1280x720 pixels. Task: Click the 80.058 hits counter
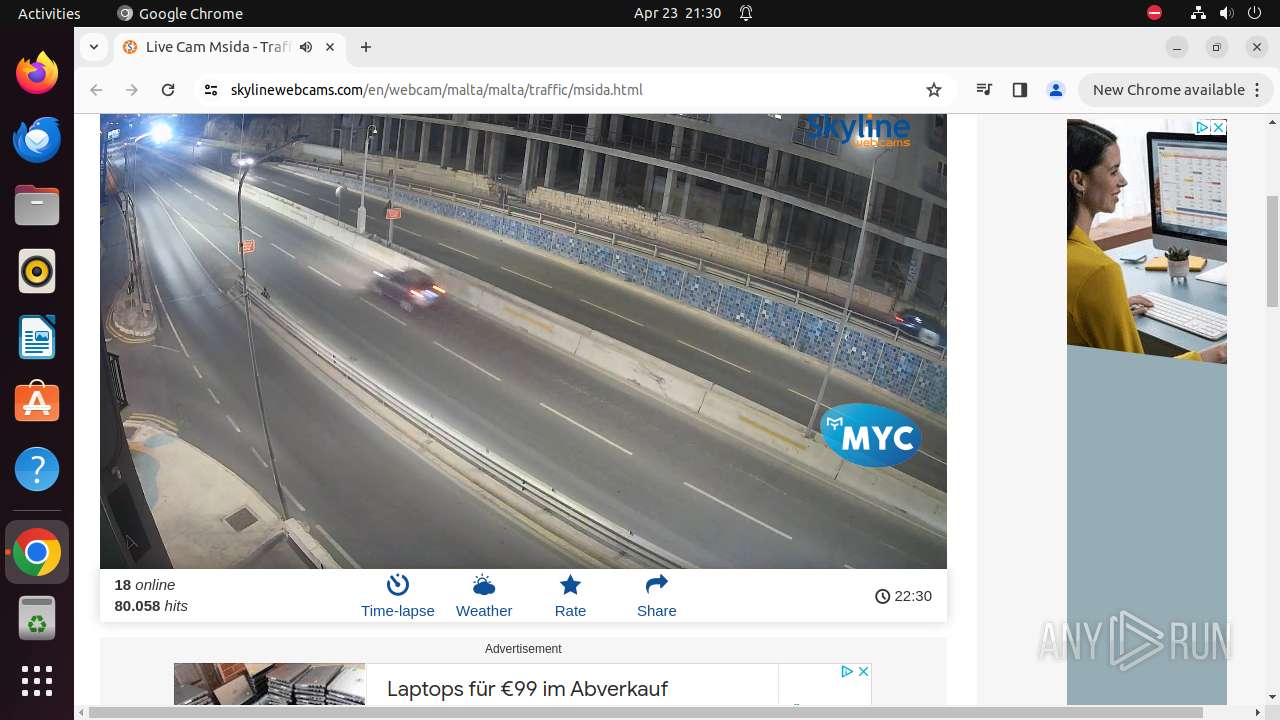(x=151, y=606)
